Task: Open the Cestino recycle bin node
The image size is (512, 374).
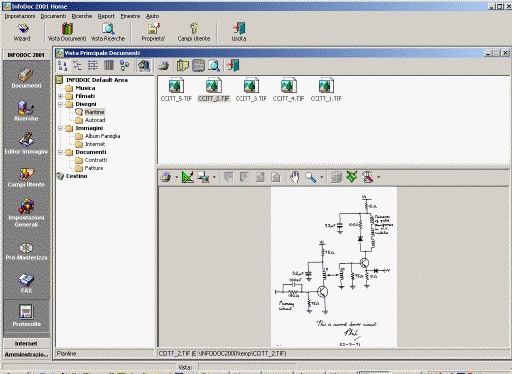Action: pos(76,176)
